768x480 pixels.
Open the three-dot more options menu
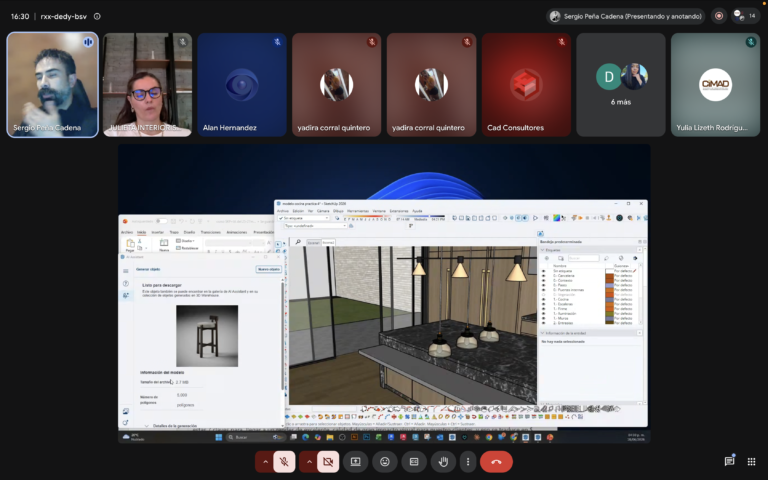[468, 462]
